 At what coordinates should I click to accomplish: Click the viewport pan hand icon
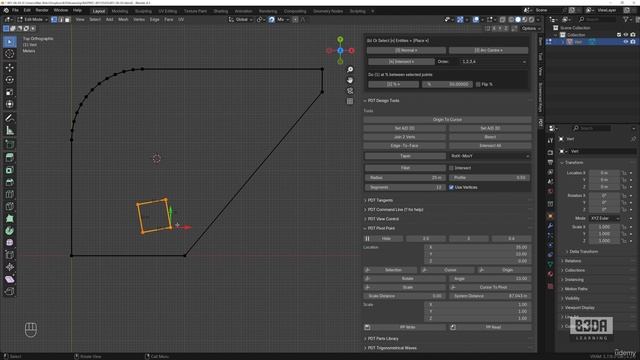click(x=350, y=80)
